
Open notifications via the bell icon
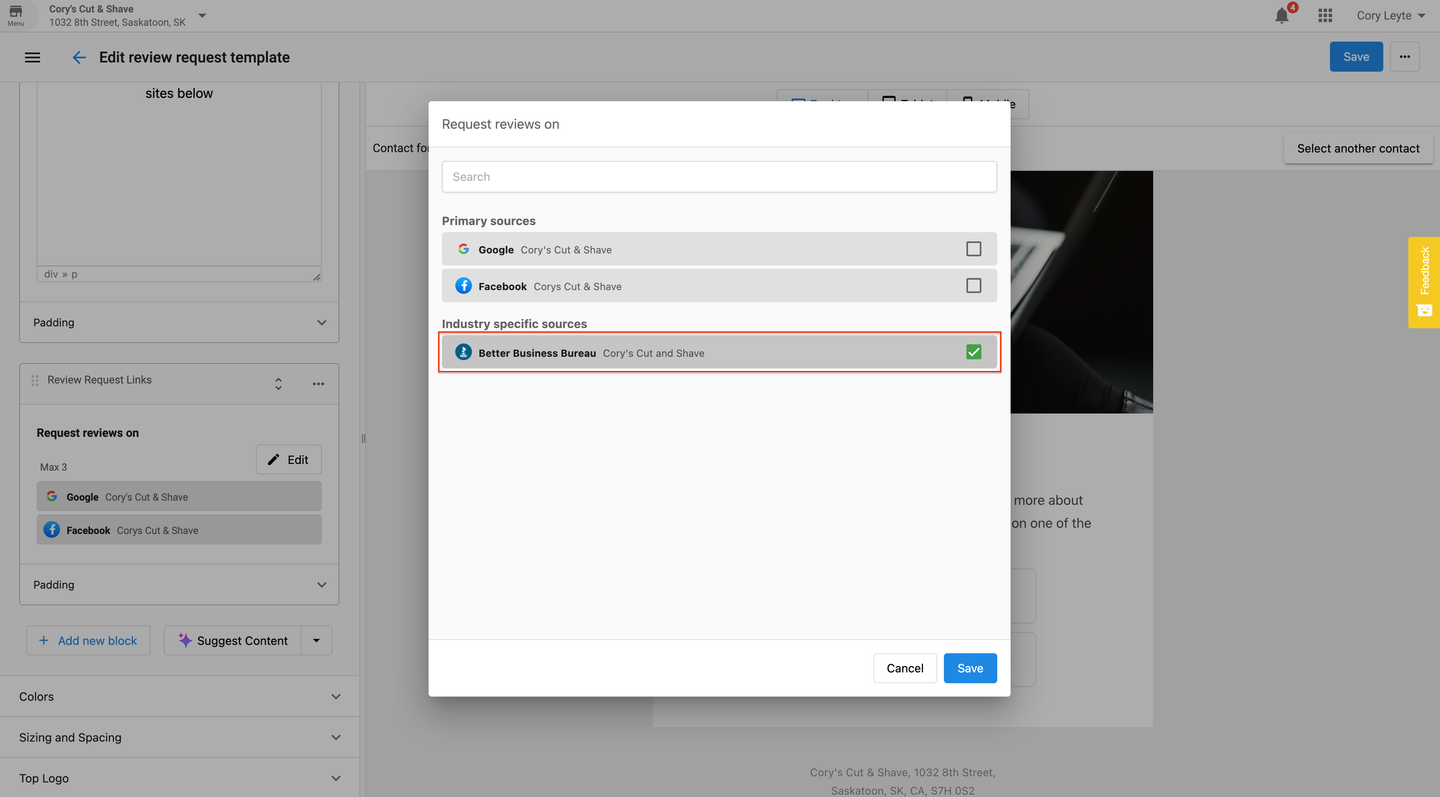tap(1282, 15)
